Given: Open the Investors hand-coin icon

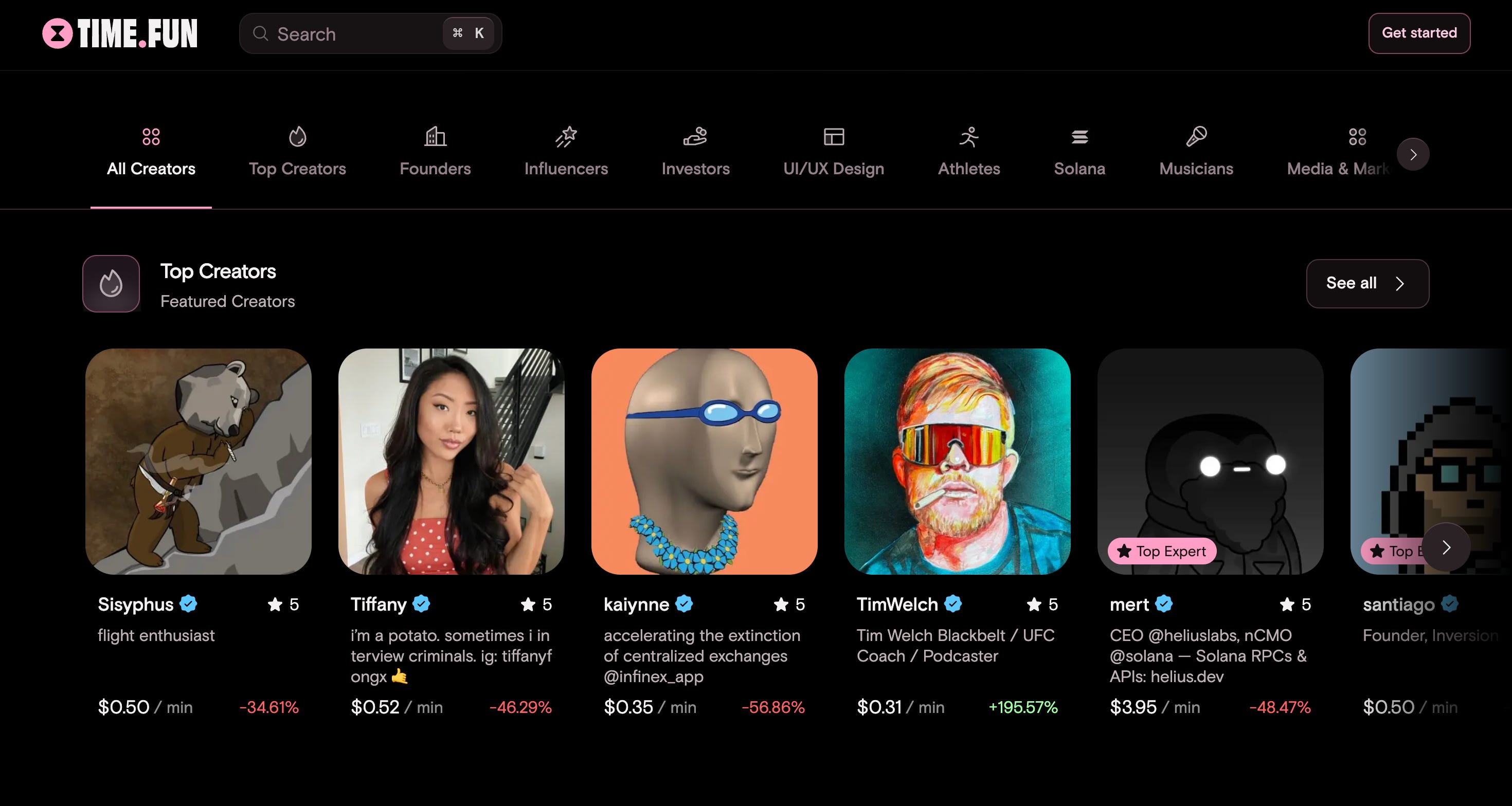Looking at the screenshot, I should (x=695, y=136).
